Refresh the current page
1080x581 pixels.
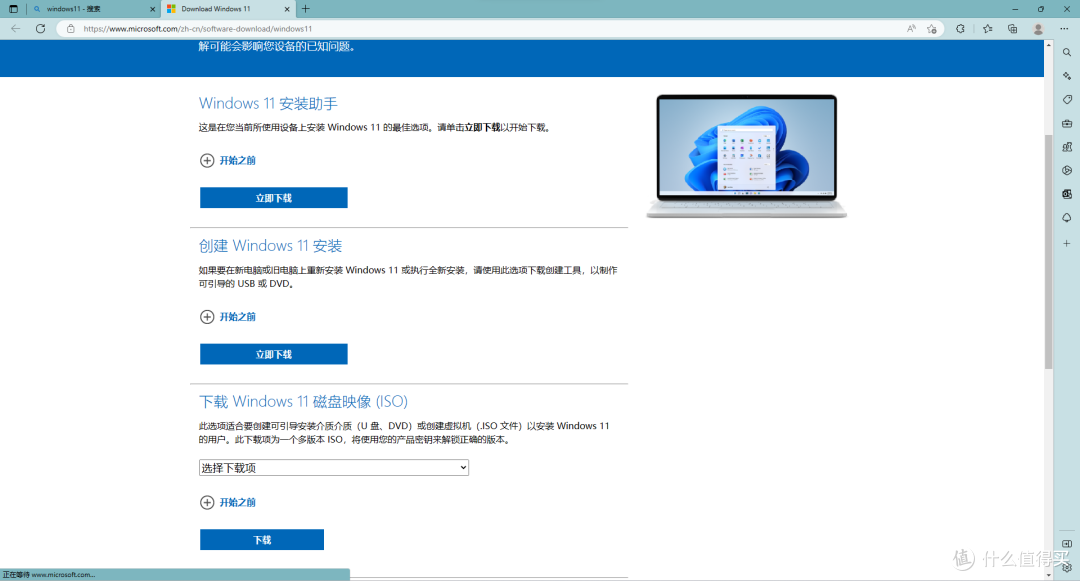(x=41, y=29)
